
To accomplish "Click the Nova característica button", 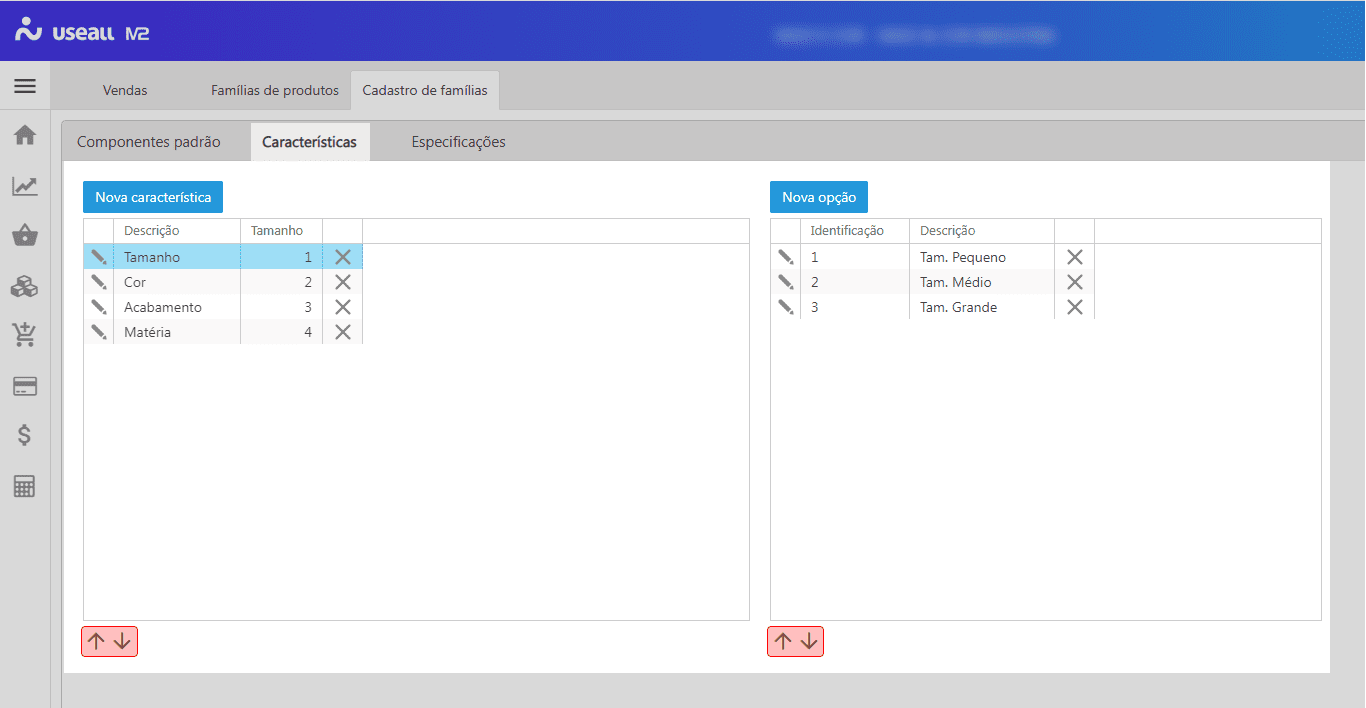I will pyautogui.click(x=153, y=197).
